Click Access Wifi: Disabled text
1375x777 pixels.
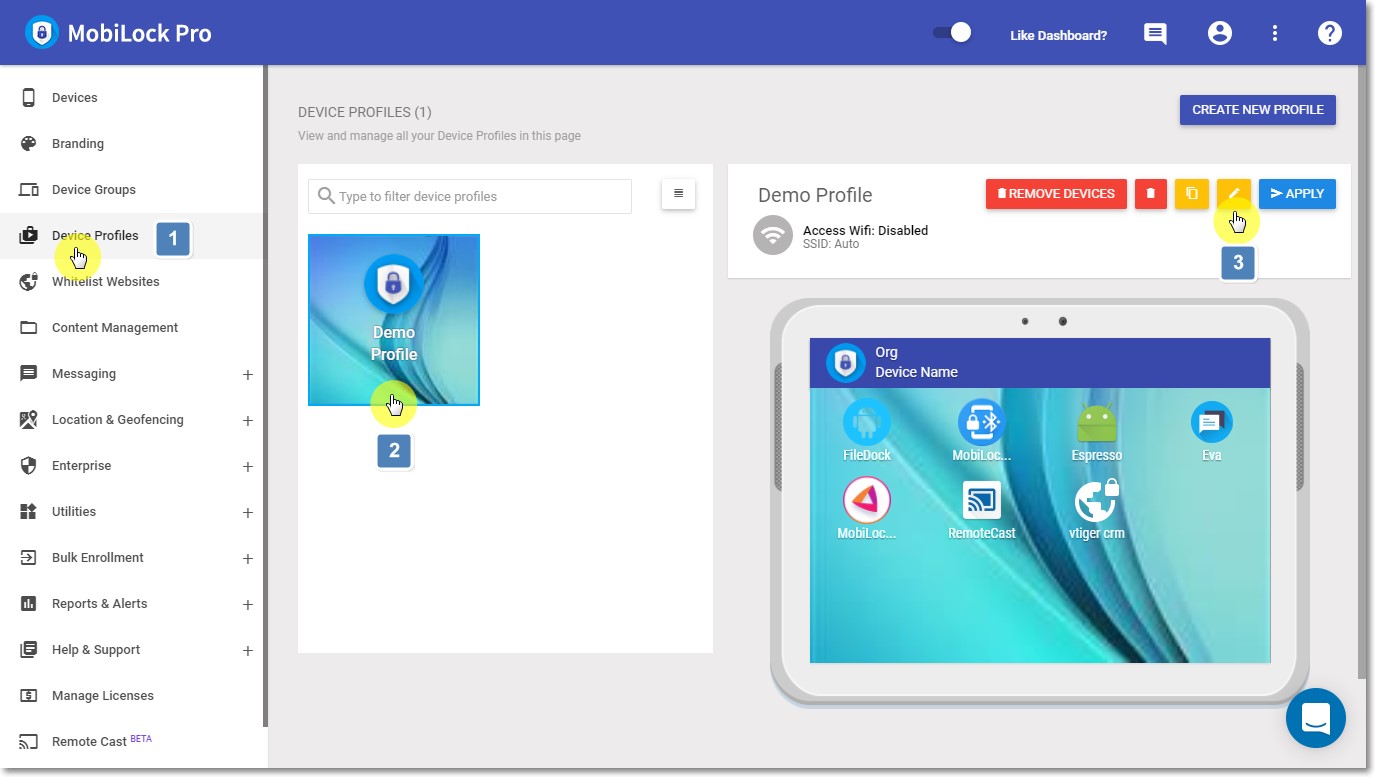(x=866, y=230)
